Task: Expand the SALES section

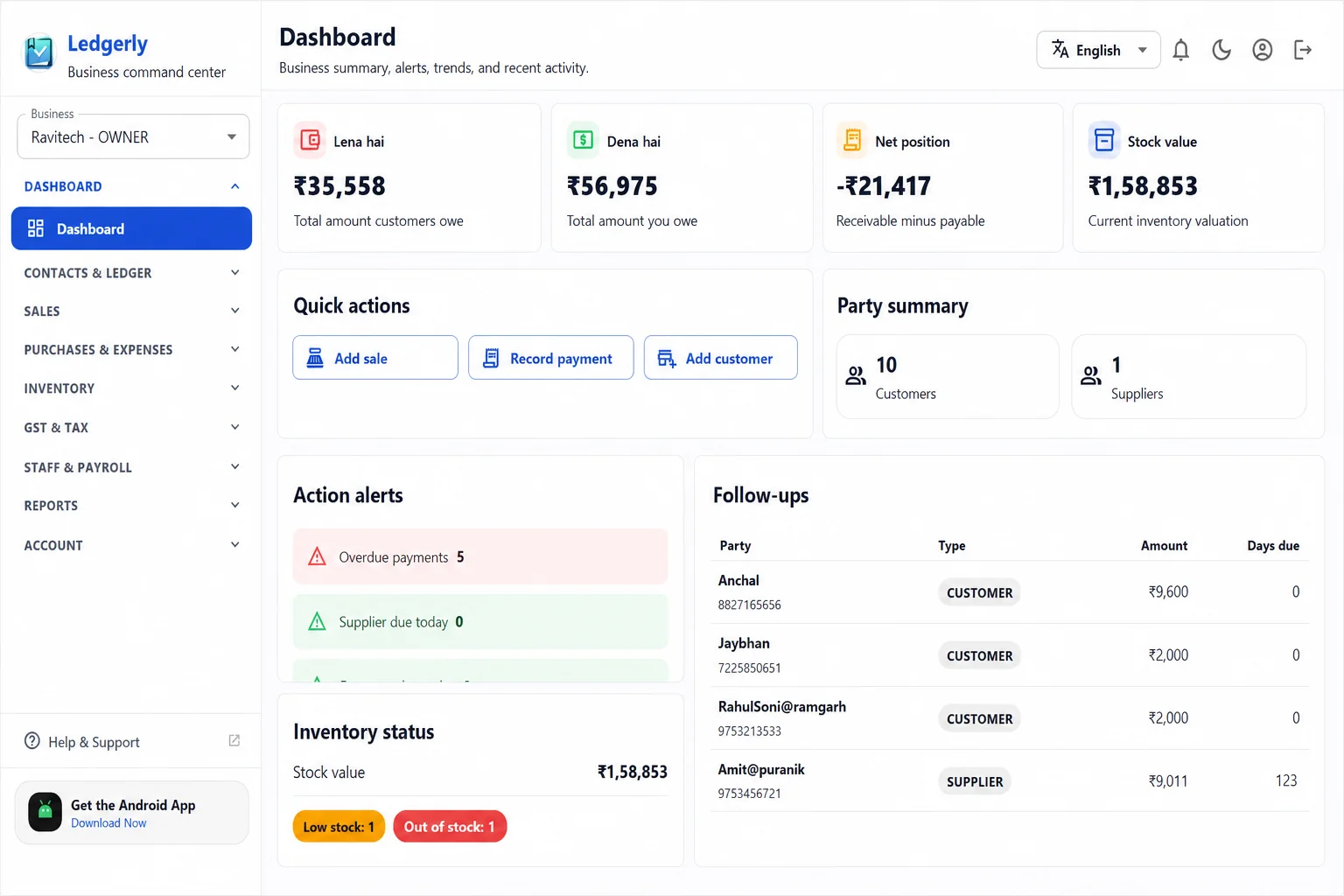Action: tap(131, 311)
